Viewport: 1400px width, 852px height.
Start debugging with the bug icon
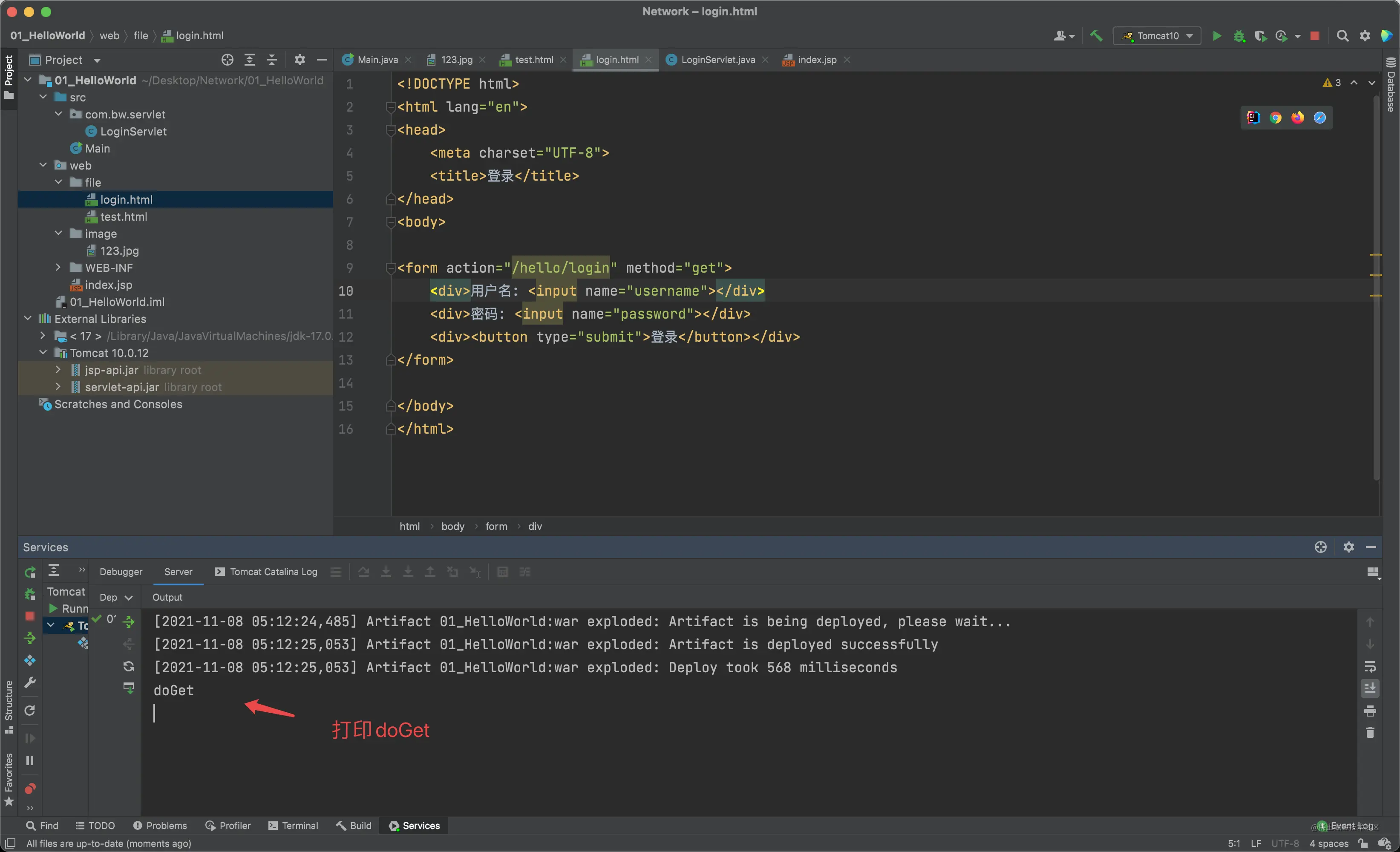1239,36
